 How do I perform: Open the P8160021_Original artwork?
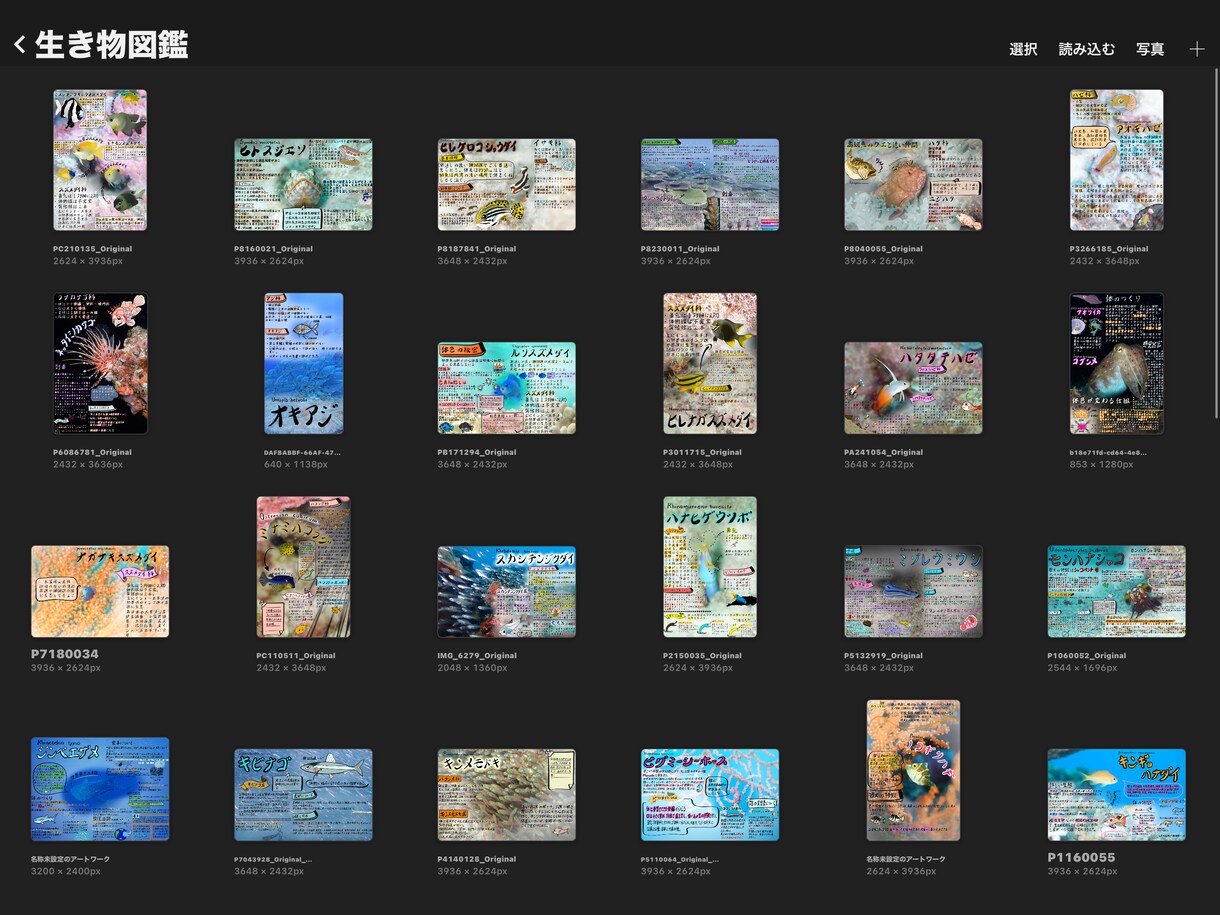click(x=303, y=185)
